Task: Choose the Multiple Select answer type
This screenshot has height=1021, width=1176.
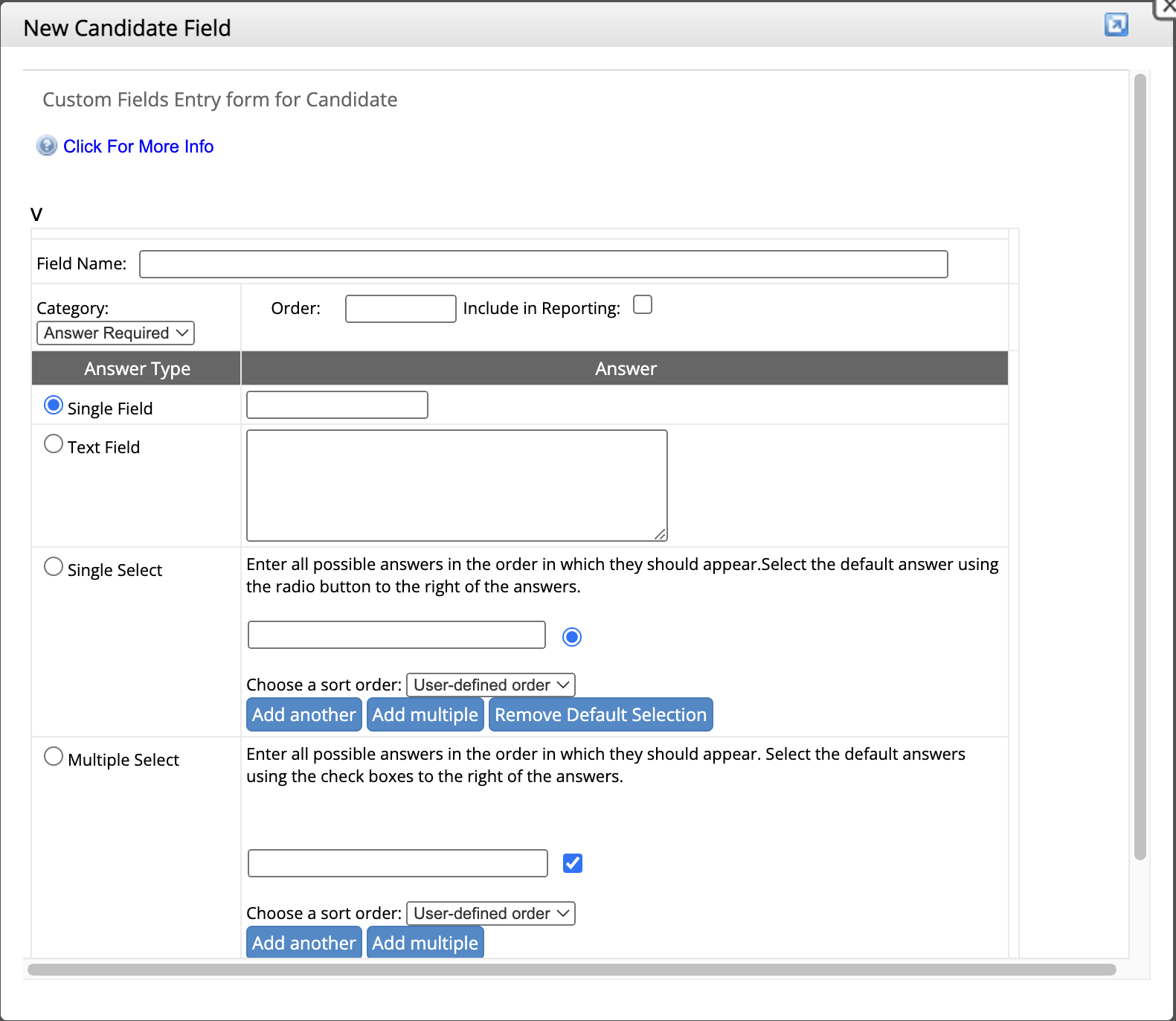Action: point(54,756)
